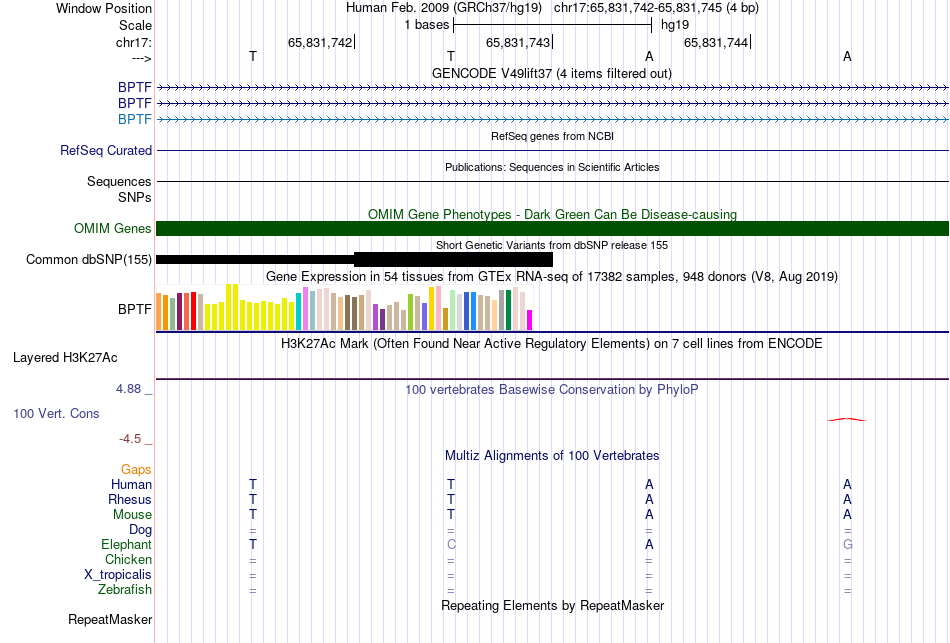Click the '1 bases' scale bar
This screenshot has width=950, height=643.
click(552, 25)
